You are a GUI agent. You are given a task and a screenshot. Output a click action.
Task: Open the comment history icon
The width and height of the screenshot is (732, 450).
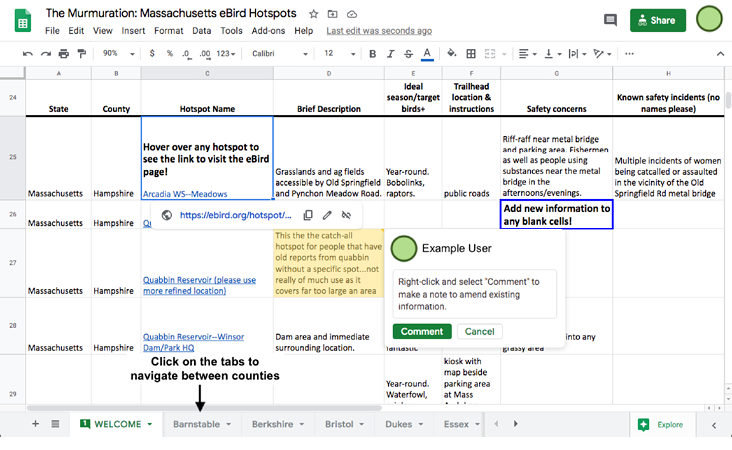610,20
